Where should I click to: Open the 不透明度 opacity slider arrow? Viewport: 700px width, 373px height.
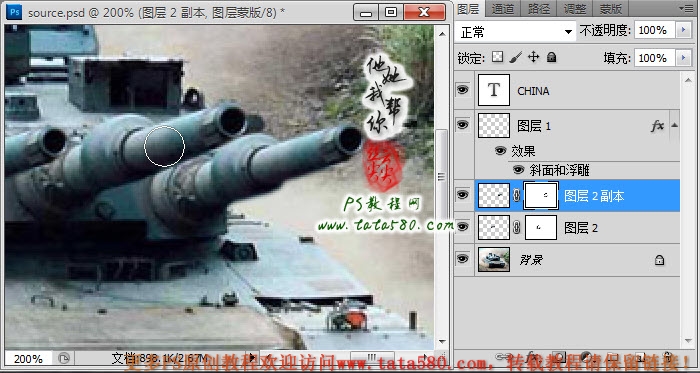coord(683,30)
